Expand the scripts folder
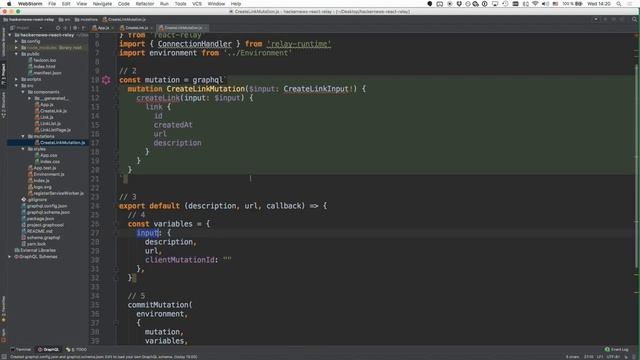 16,79
